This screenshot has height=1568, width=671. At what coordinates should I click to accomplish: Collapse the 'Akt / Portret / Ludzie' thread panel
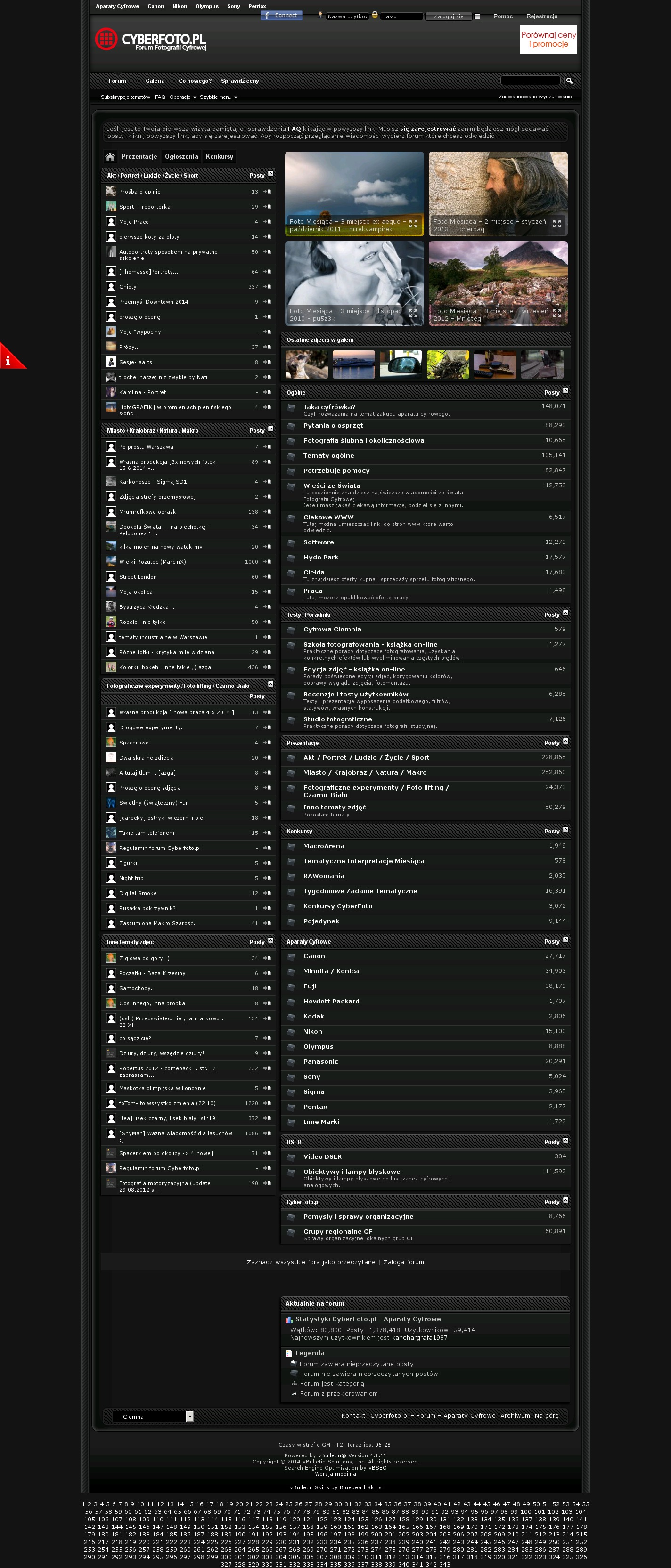coord(270,174)
